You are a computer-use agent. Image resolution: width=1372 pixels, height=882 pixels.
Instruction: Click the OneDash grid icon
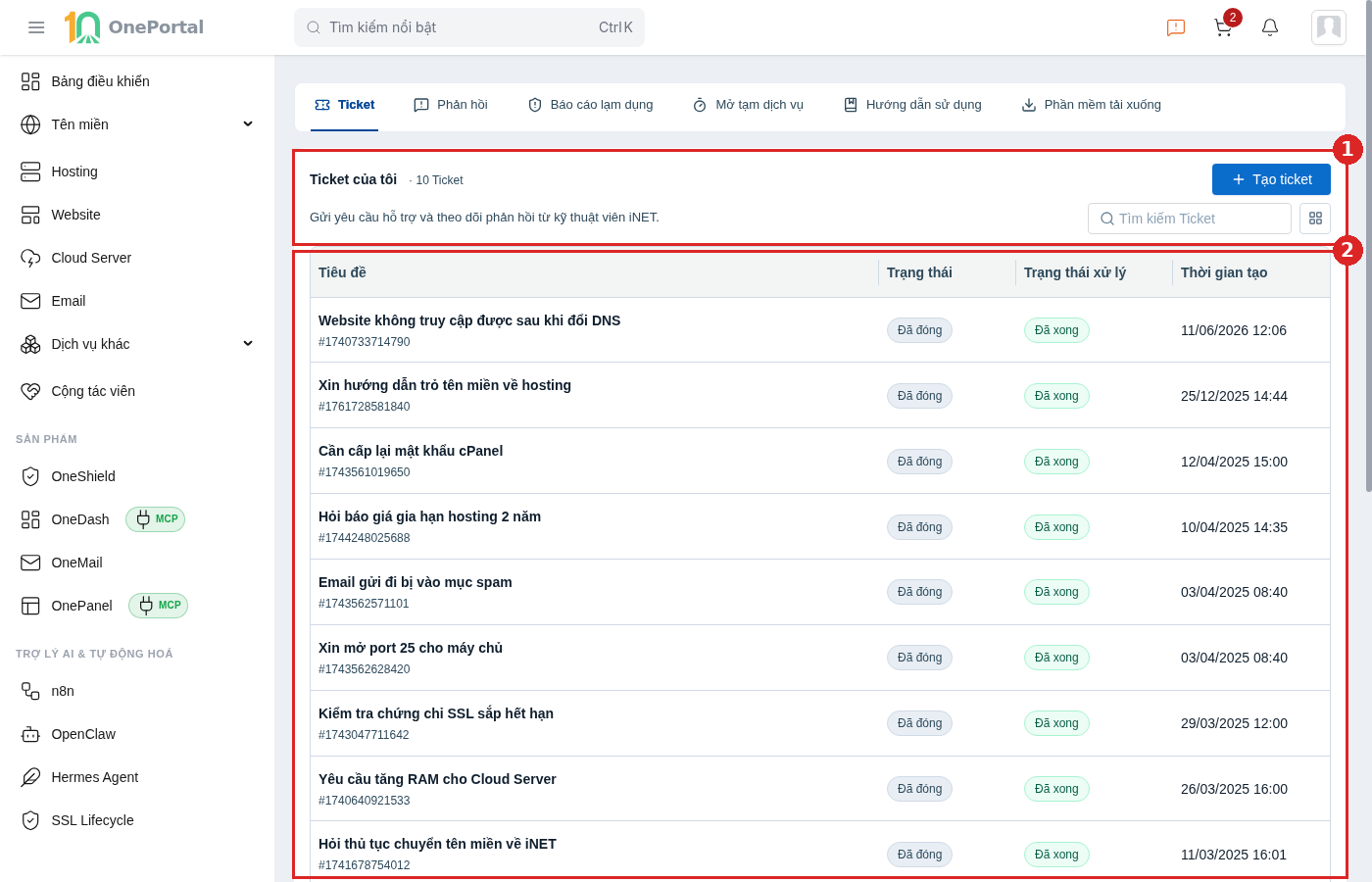[30, 519]
